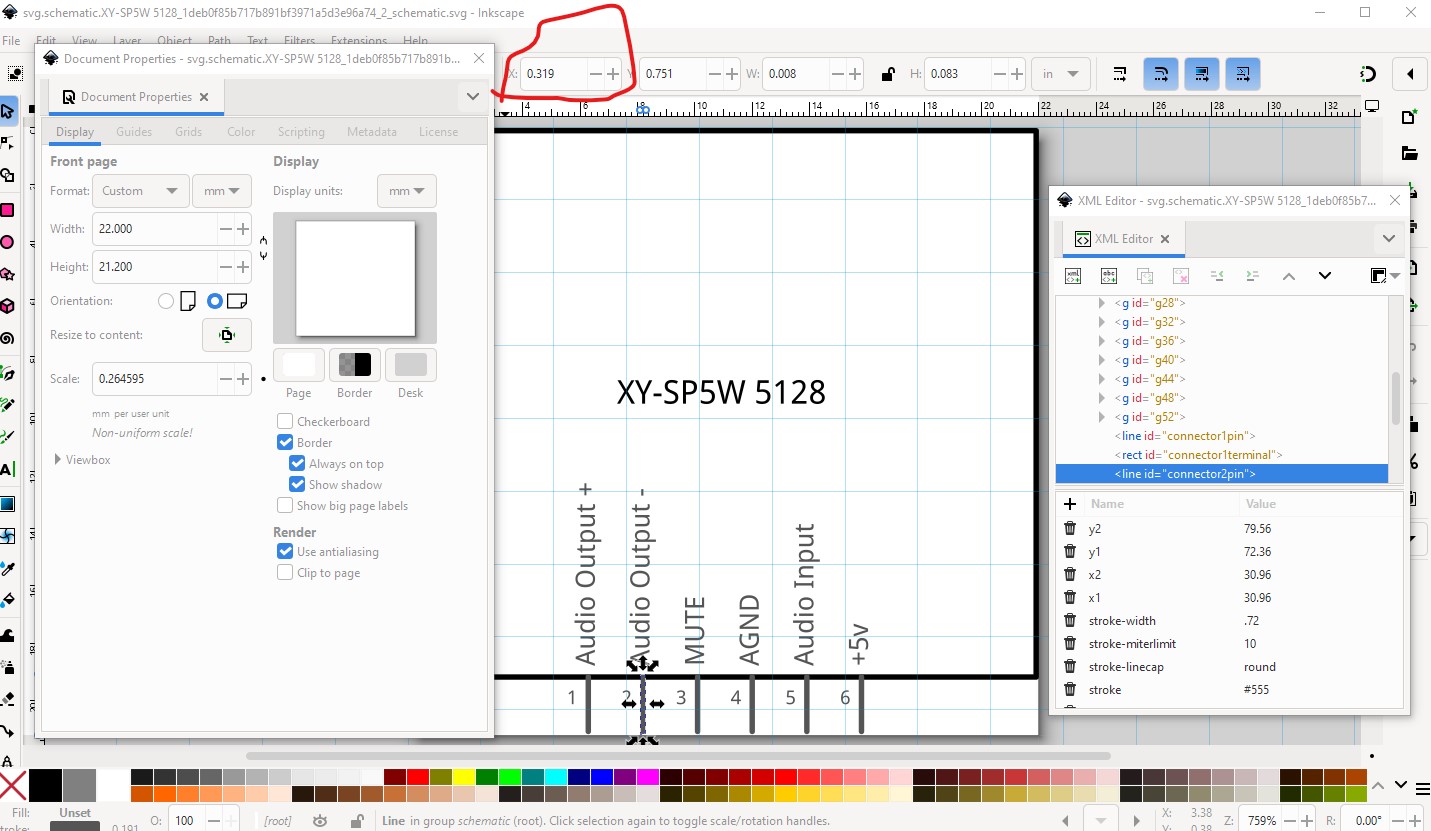Pick the Rectangle tool
Image resolution: width=1431 pixels, height=831 pixels.
[x=8, y=210]
